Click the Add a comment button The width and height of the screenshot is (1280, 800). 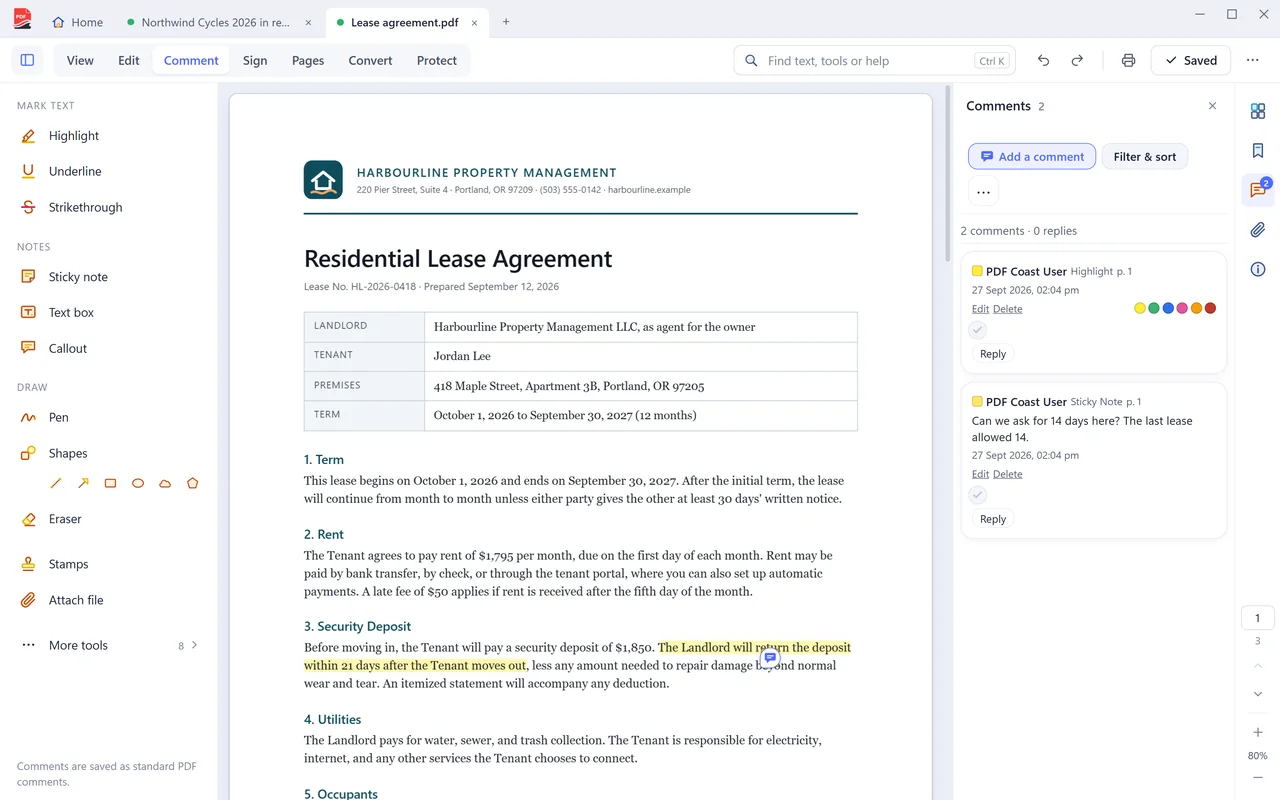pyautogui.click(x=1032, y=156)
